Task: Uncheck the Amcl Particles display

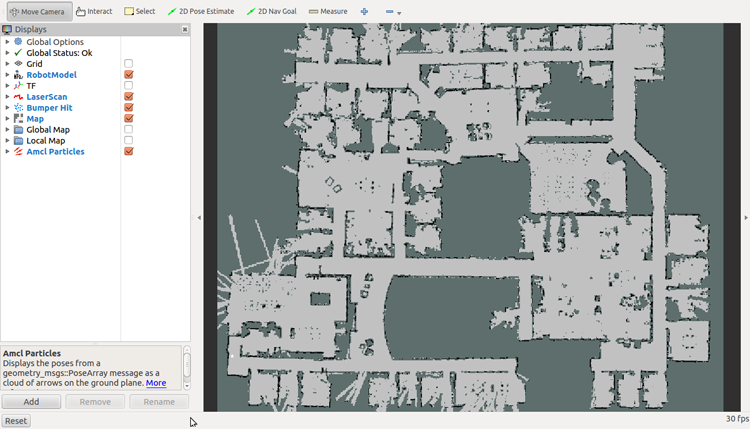Action: pos(129,152)
